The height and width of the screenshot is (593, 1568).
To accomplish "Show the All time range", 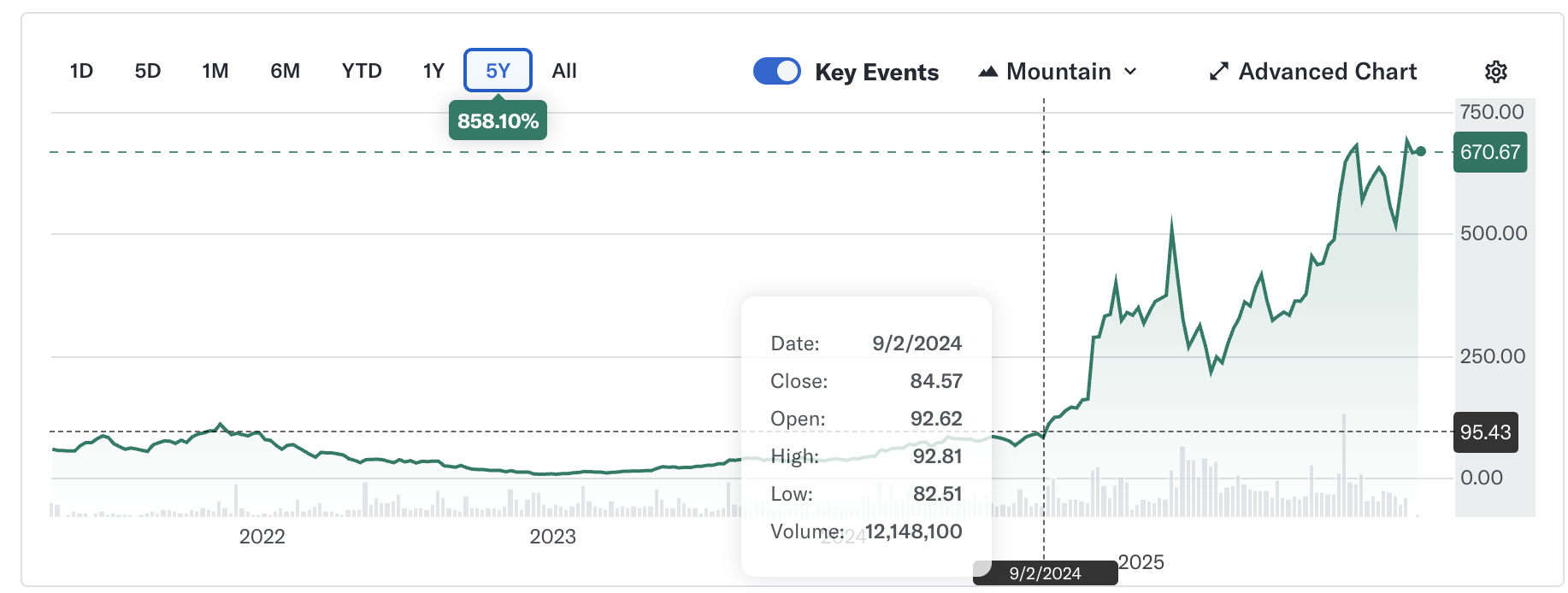I will [564, 71].
